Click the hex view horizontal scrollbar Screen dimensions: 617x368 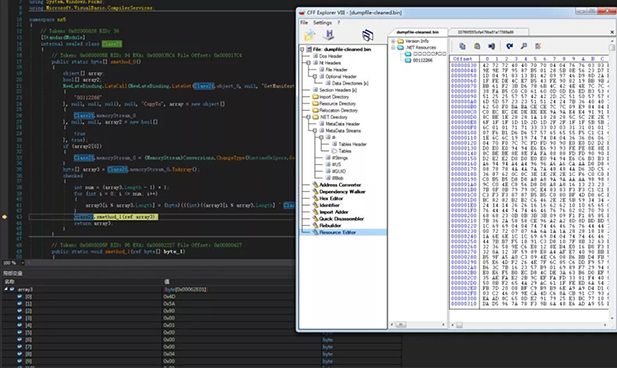(x=530, y=325)
